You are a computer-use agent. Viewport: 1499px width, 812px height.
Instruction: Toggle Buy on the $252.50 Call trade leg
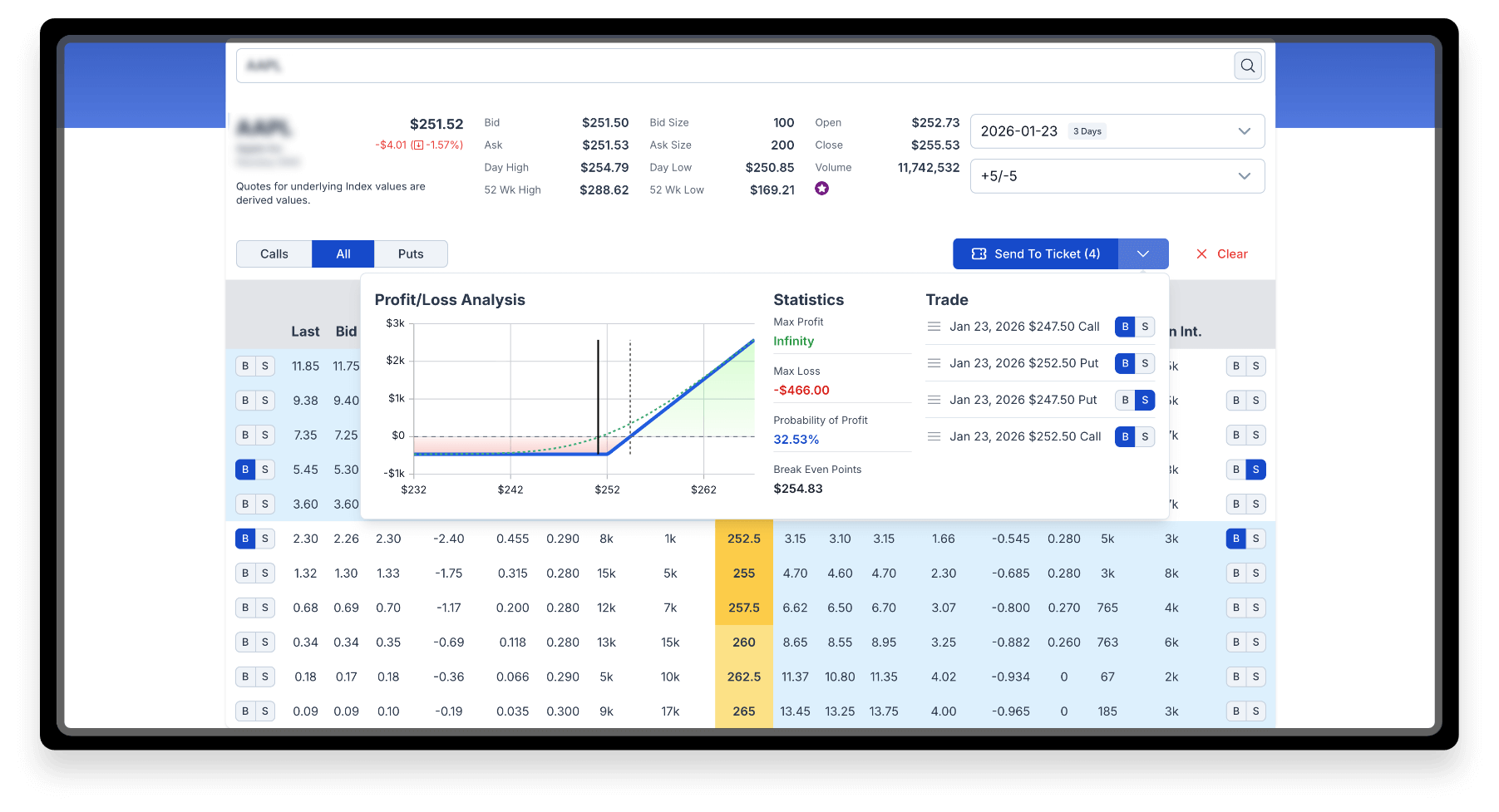(1125, 436)
